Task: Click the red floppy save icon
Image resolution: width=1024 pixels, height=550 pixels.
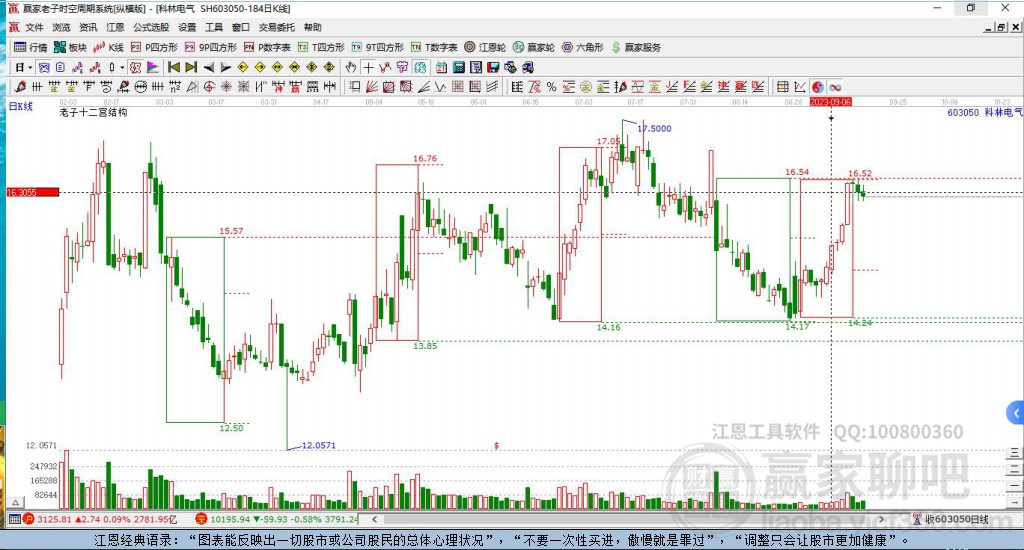Action: coord(493,67)
